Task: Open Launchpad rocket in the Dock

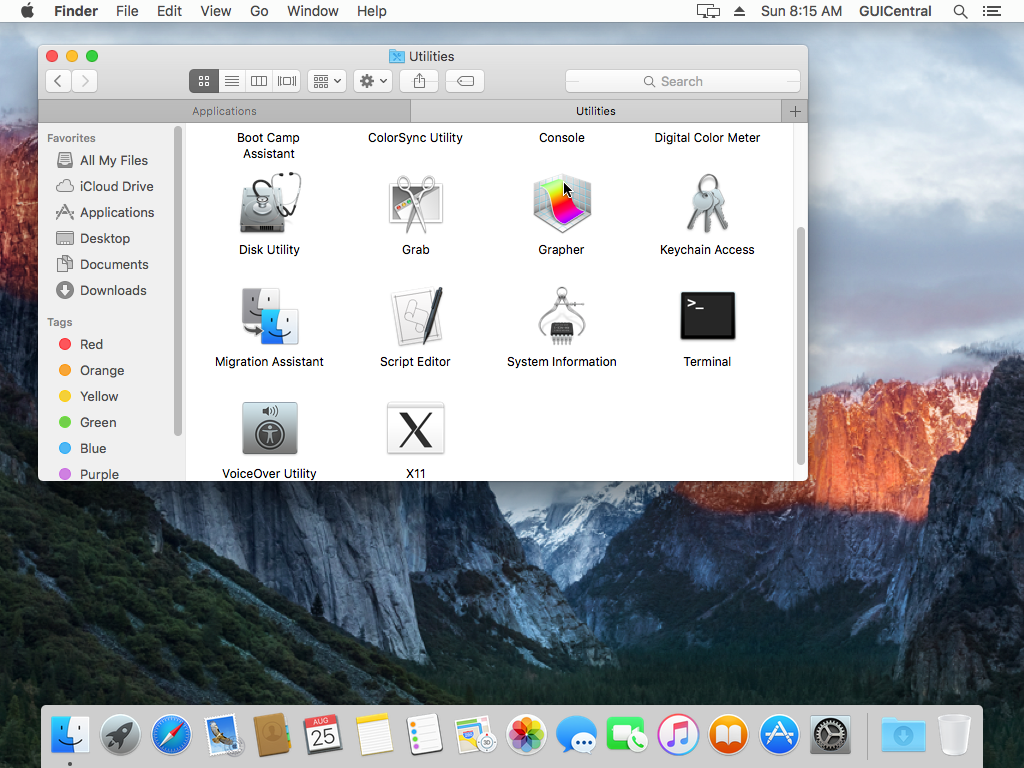Action: point(120,735)
